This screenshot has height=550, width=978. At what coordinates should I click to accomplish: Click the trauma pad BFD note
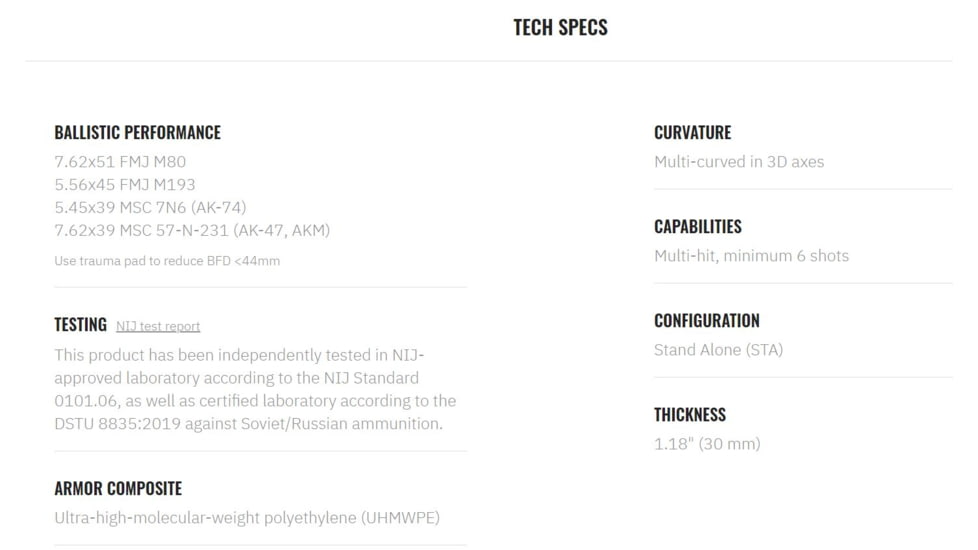tap(167, 261)
